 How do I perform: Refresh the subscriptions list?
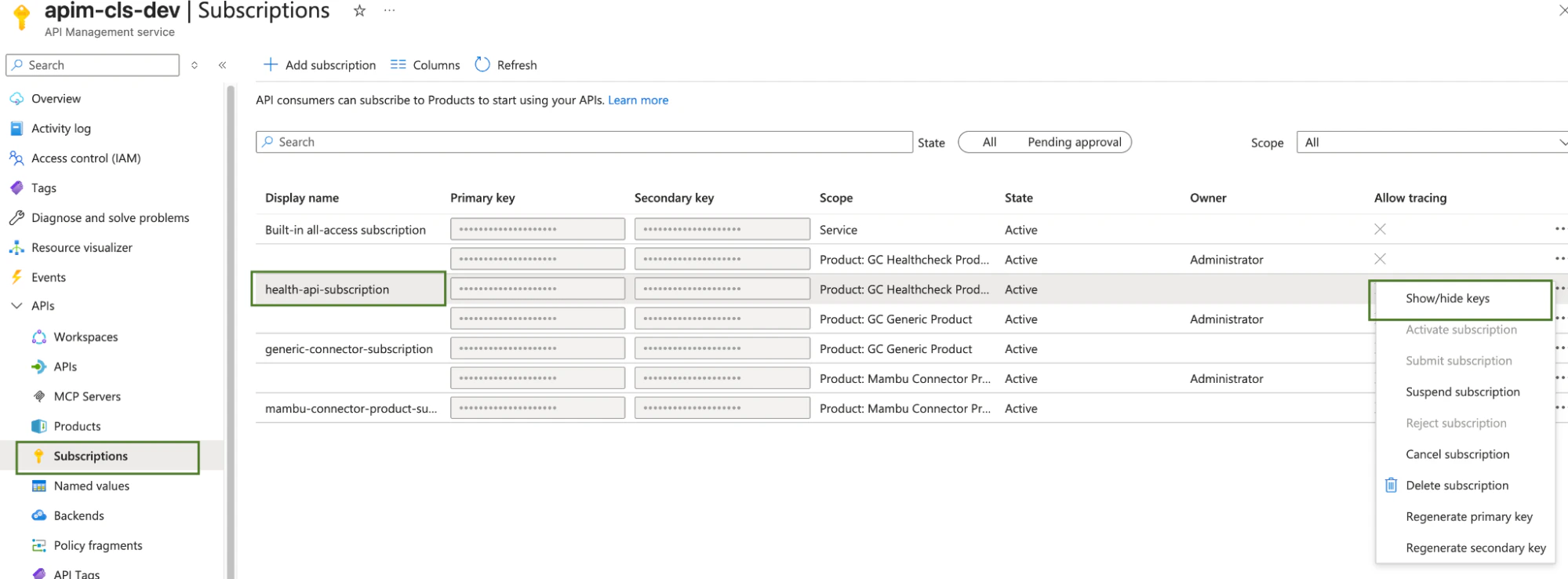[x=506, y=65]
